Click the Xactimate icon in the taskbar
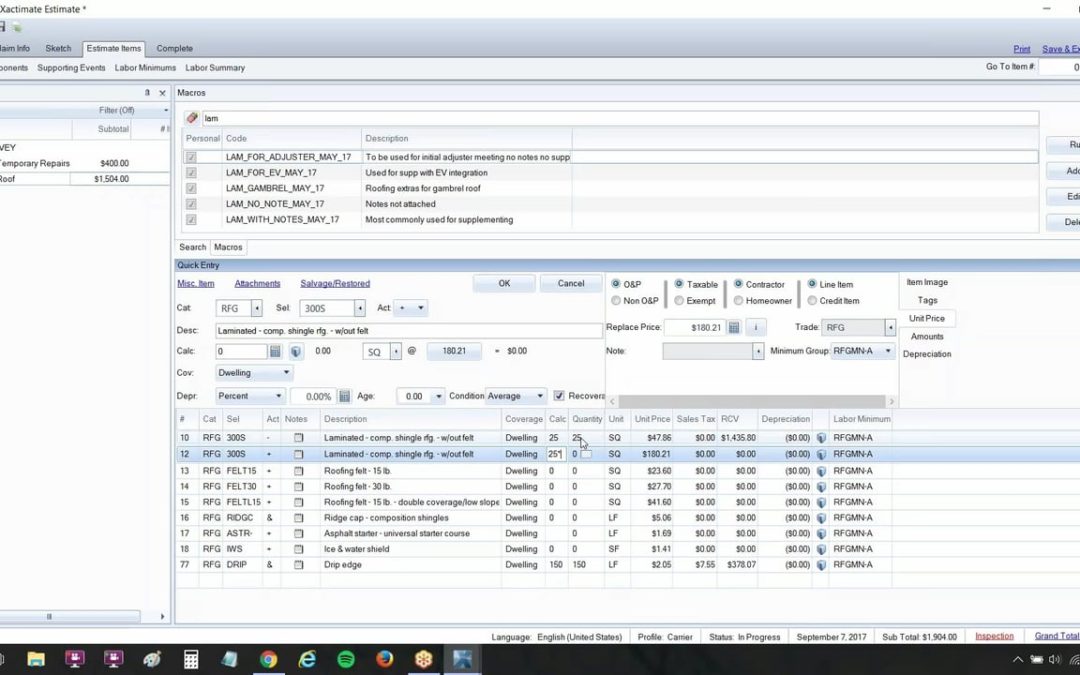The width and height of the screenshot is (1080, 675). (462, 659)
